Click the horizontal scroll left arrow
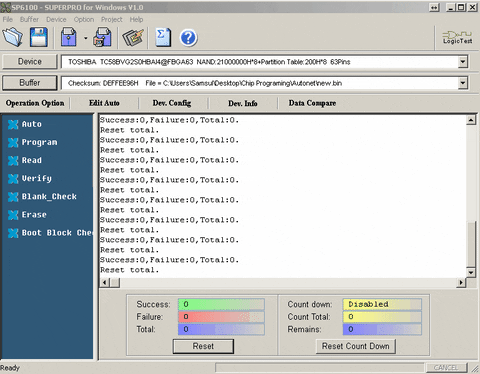 tap(105, 283)
